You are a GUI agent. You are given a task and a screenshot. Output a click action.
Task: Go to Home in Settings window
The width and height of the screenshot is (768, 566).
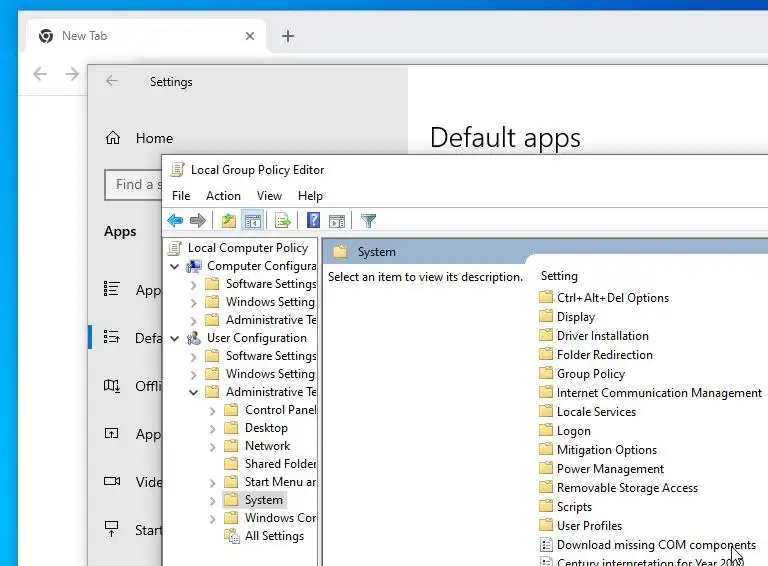[x=139, y=138]
